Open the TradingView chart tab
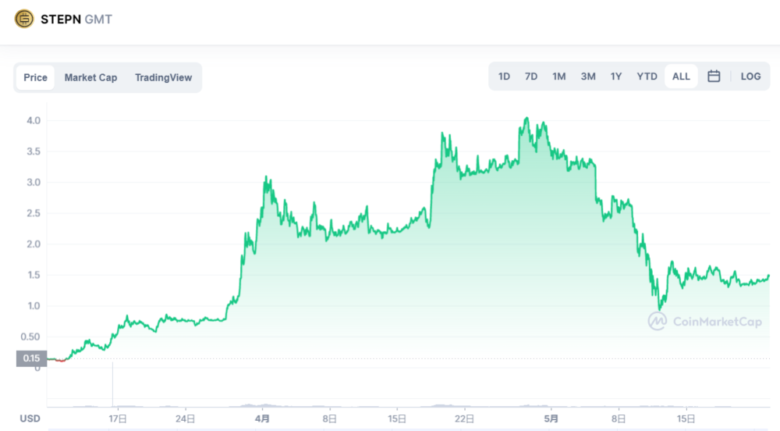 click(163, 78)
